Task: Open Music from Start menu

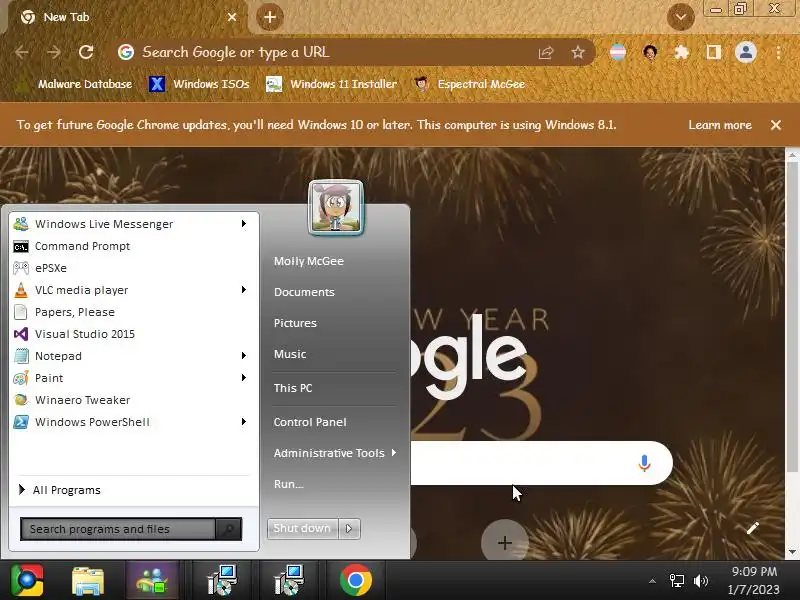Action: point(290,354)
